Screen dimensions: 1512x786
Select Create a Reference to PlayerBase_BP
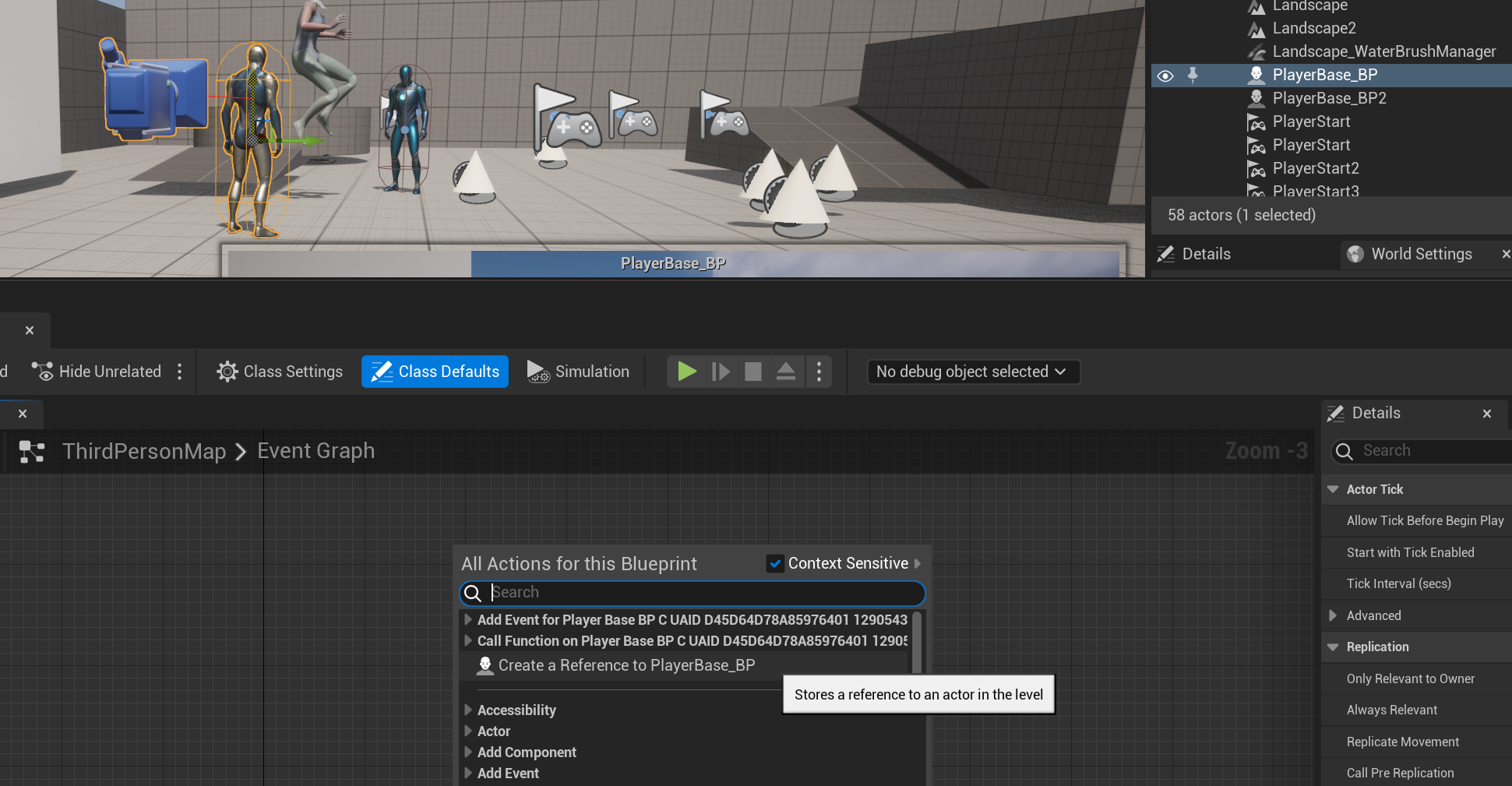tap(626, 665)
